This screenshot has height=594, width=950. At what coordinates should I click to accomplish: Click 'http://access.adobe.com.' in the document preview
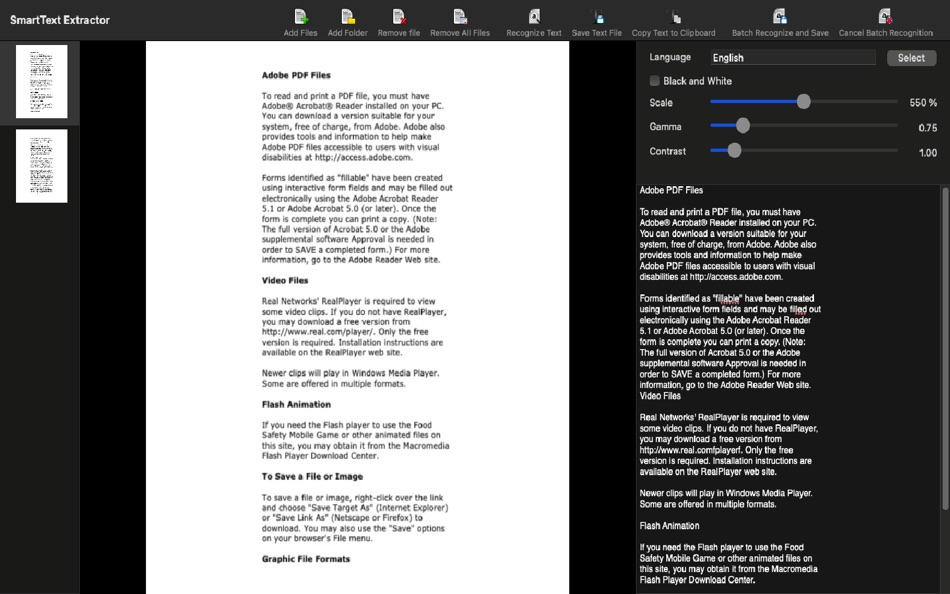click(364, 158)
